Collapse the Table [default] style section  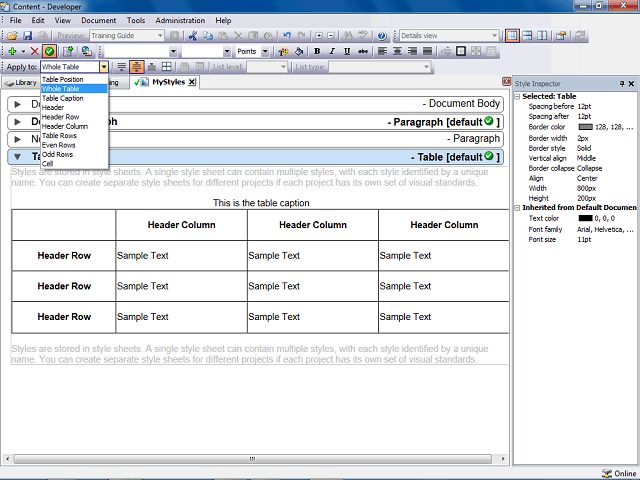(17, 157)
